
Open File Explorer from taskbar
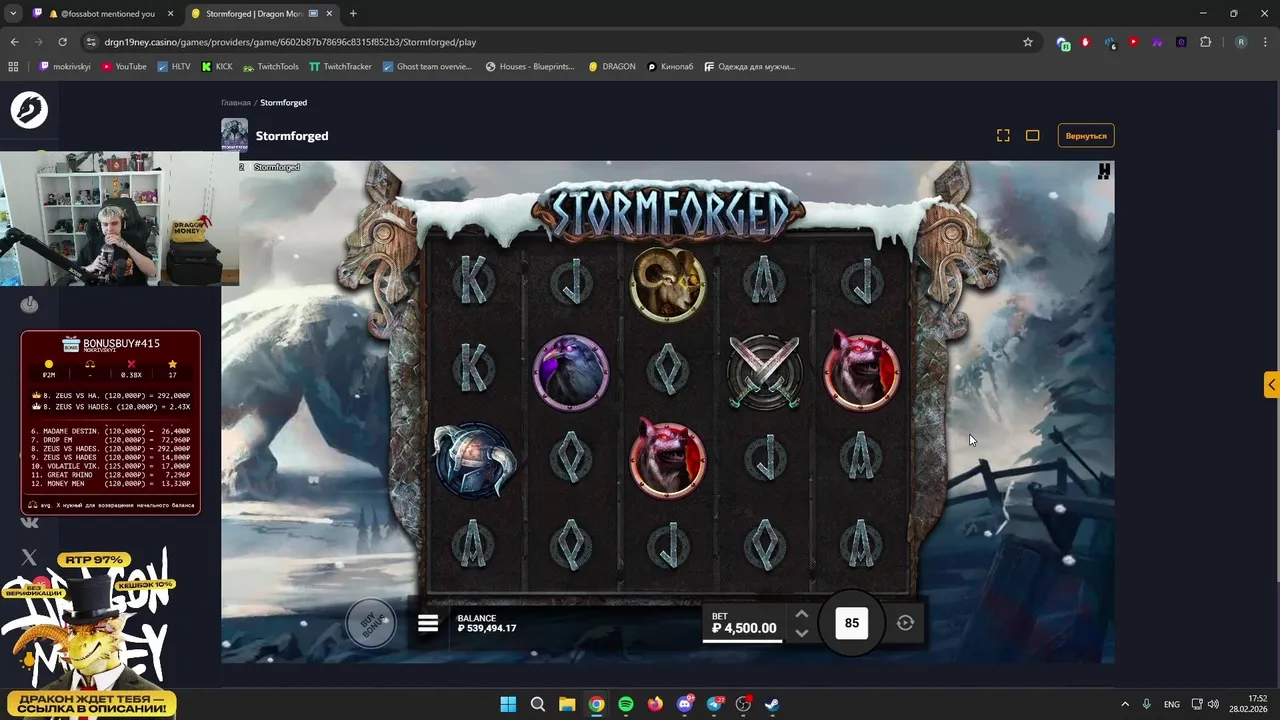[x=567, y=704]
